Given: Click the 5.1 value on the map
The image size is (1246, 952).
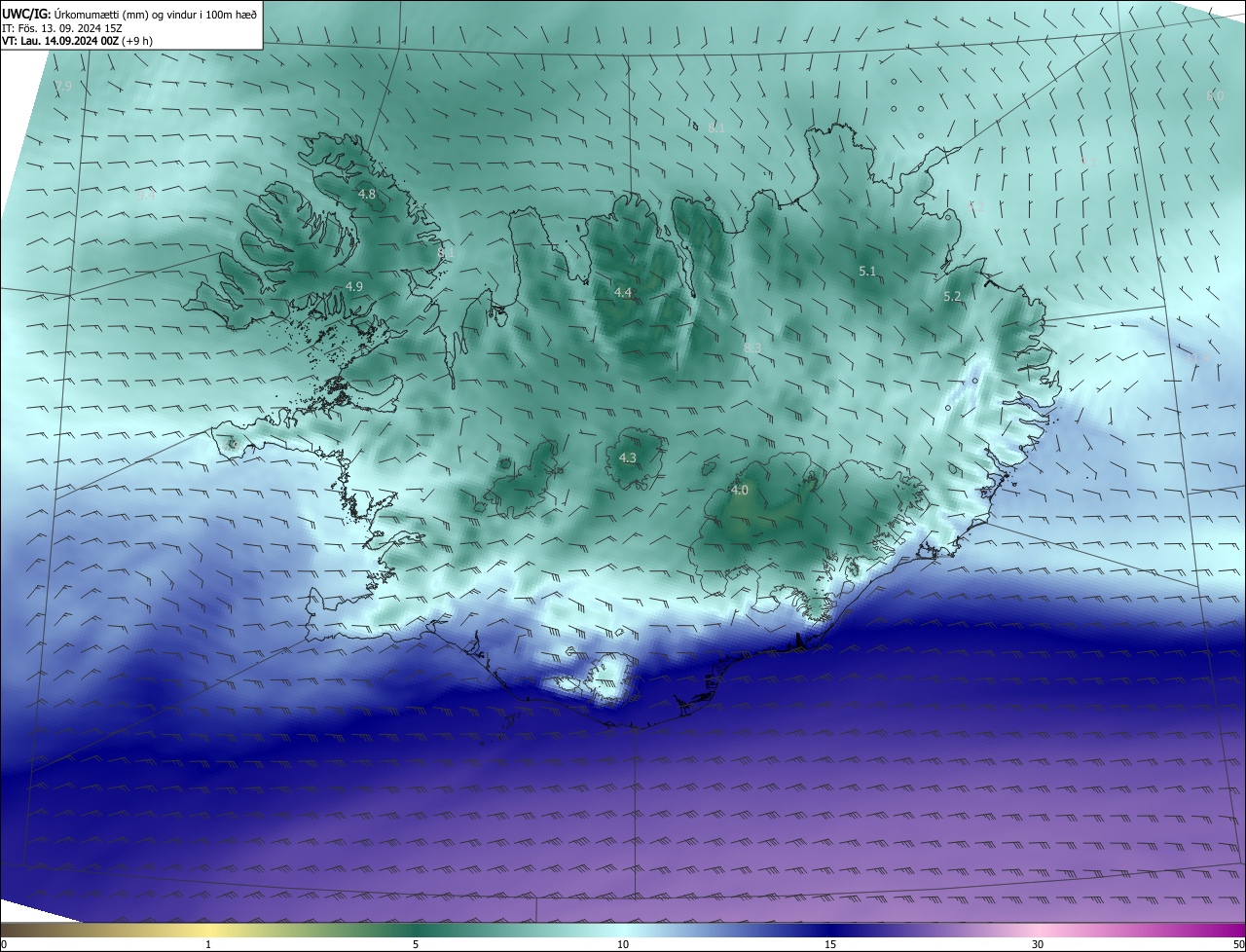Looking at the screenshot, I should [867, 272].
